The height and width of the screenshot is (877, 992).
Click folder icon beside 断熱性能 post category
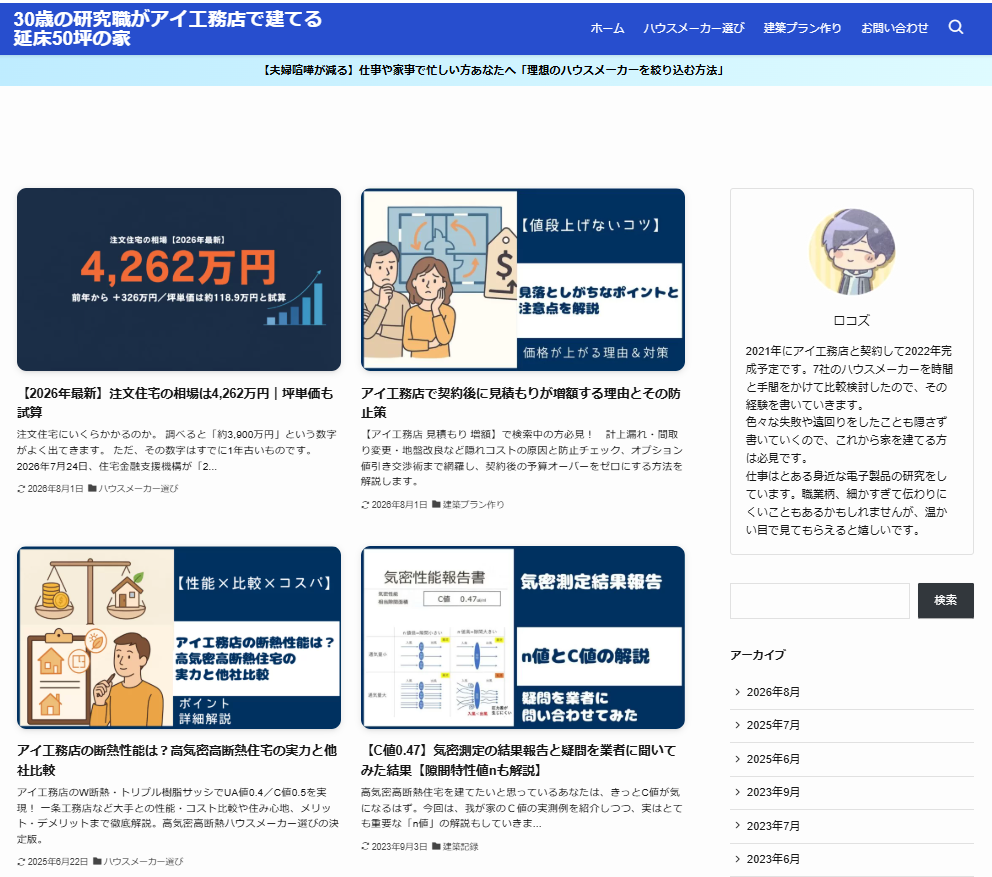97,861
